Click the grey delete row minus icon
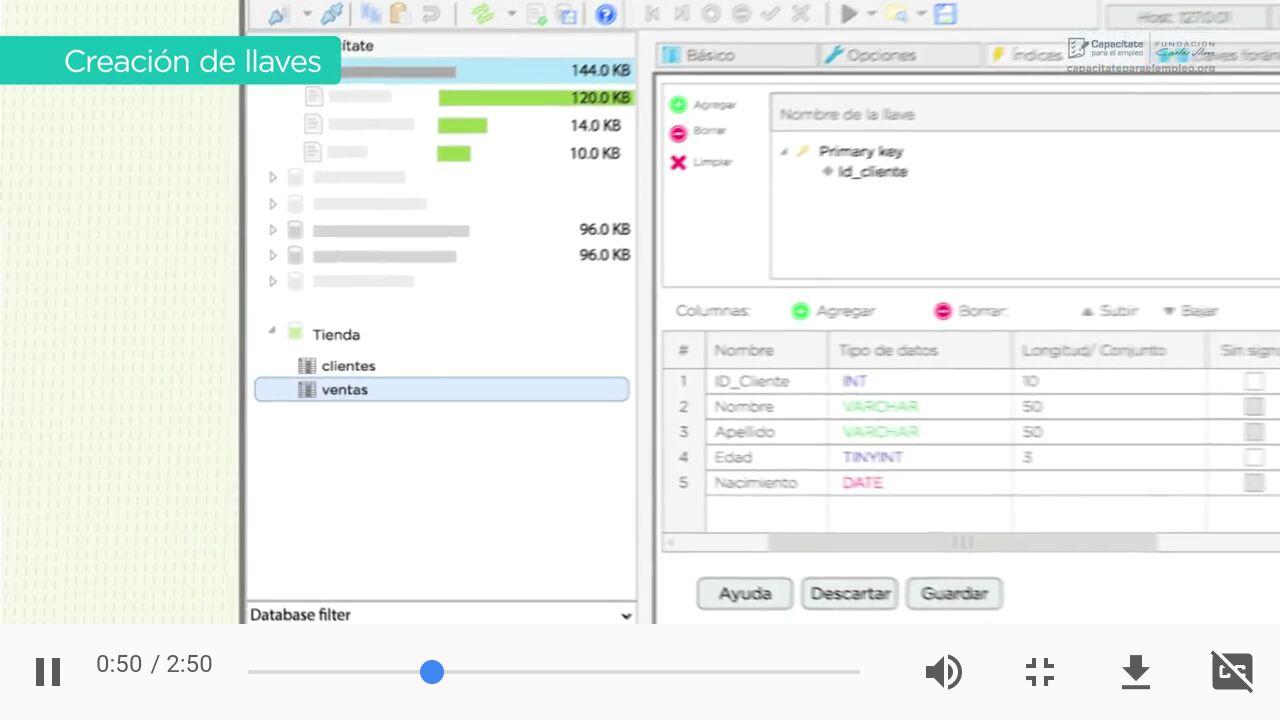This screenshot has width=1280, height=720. (741, 14)
